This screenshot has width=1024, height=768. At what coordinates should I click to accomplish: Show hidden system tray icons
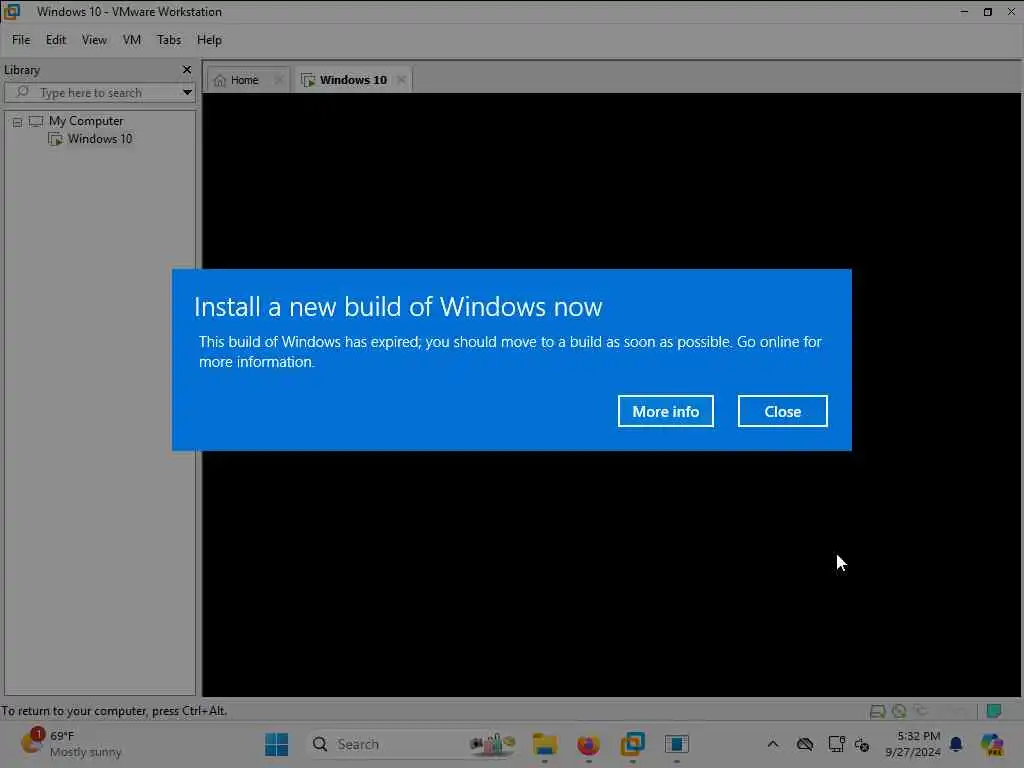click(x=773, y=744)
